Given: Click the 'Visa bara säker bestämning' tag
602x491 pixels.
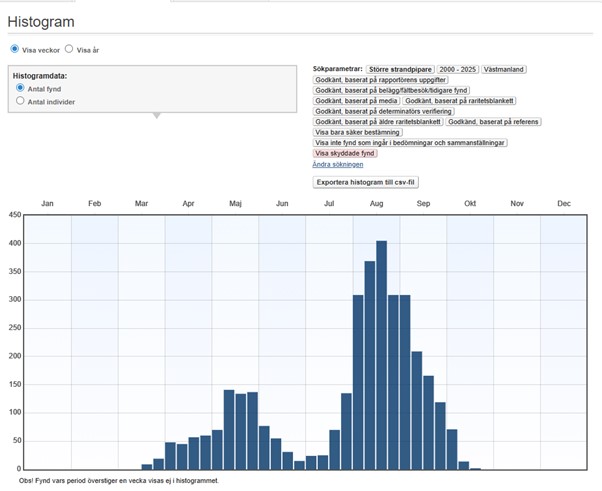Looking at the screenshot, I should (357, 132).
